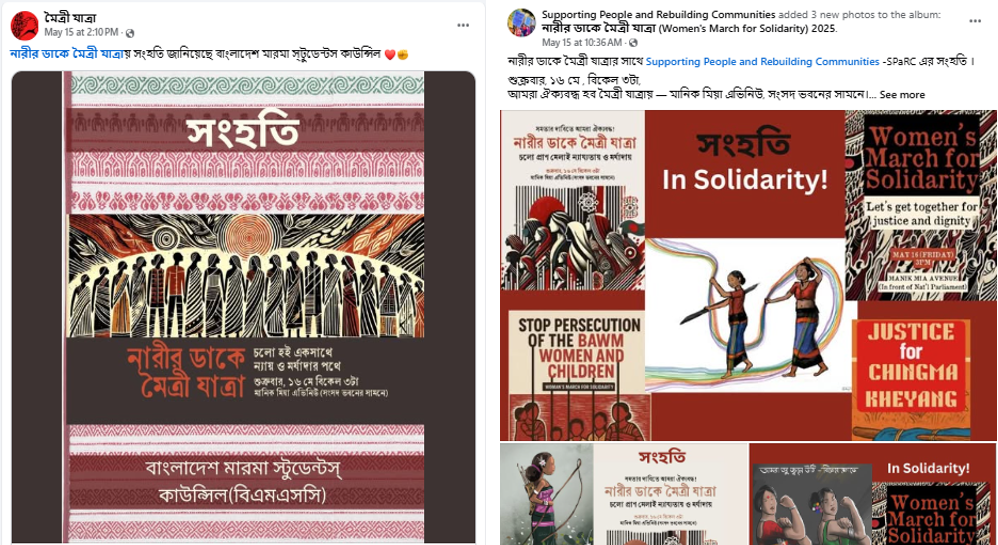
Task: Follow the Supporting People and Rebuilding Communities mention link
Action: click(763, 62)
